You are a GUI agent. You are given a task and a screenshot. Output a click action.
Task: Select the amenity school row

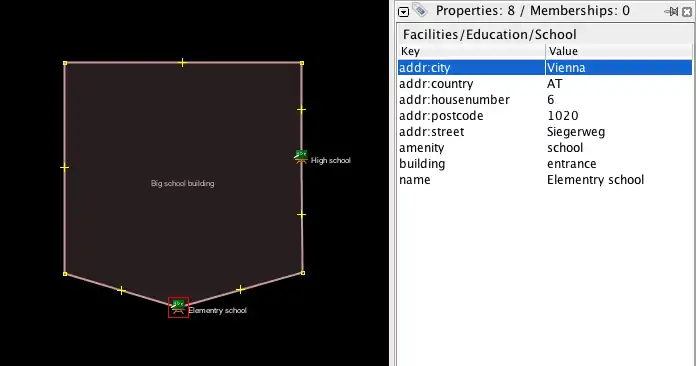pos(545,147)
